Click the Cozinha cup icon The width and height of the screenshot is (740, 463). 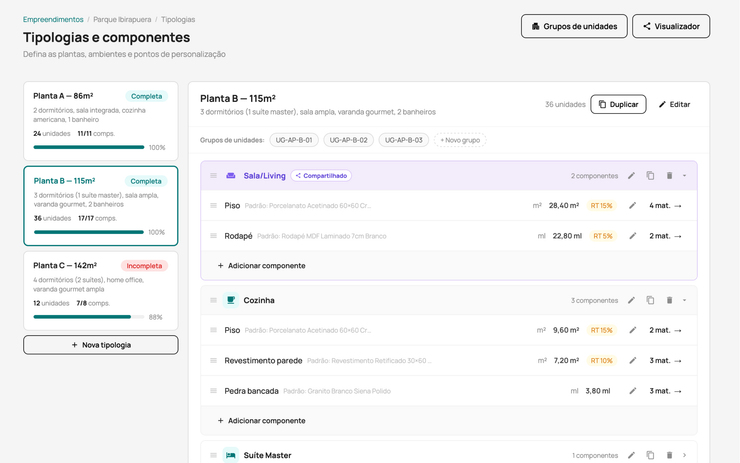coord(231,300)
